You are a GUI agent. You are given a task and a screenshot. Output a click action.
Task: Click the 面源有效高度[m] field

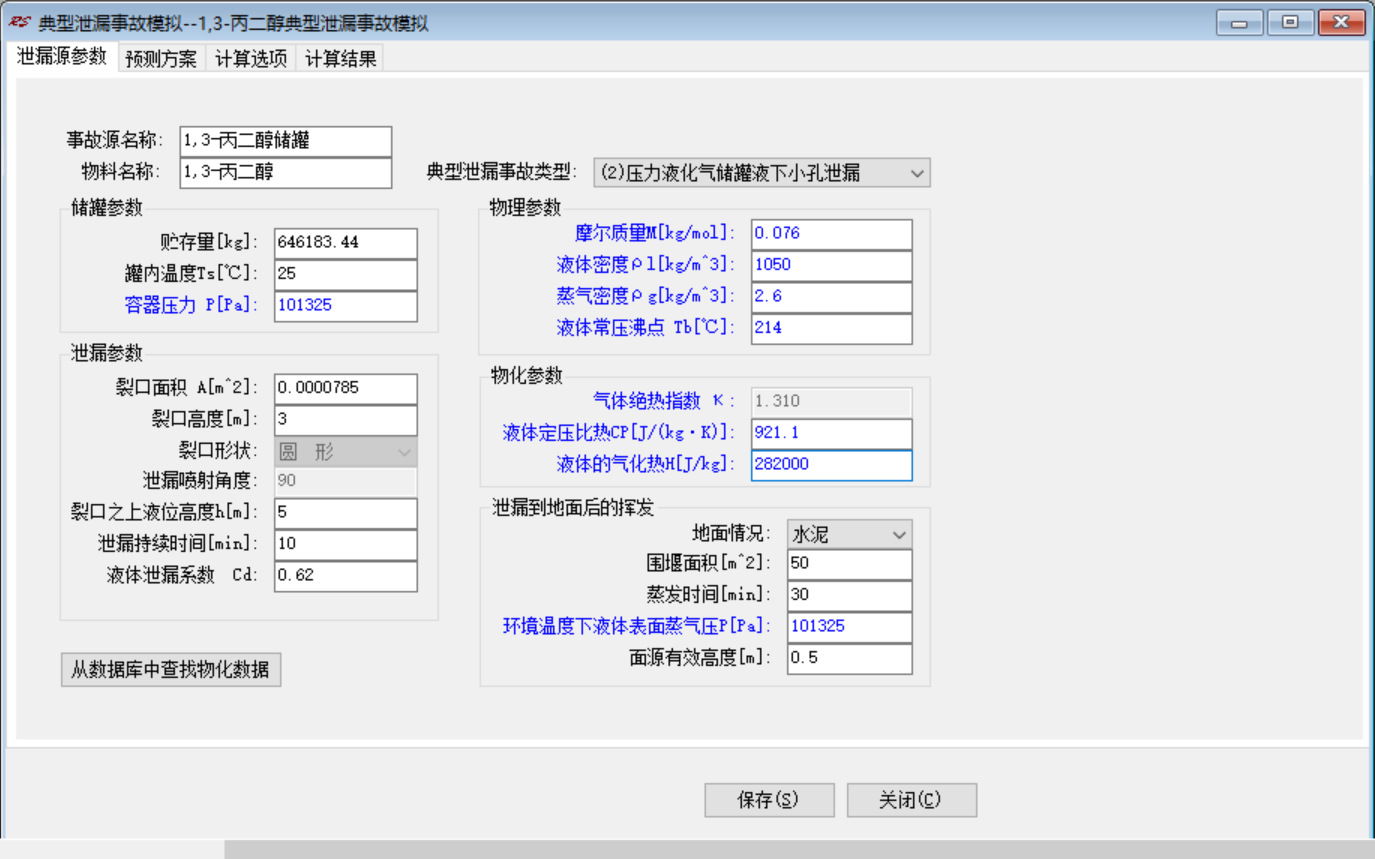click(x=850, y=659)
